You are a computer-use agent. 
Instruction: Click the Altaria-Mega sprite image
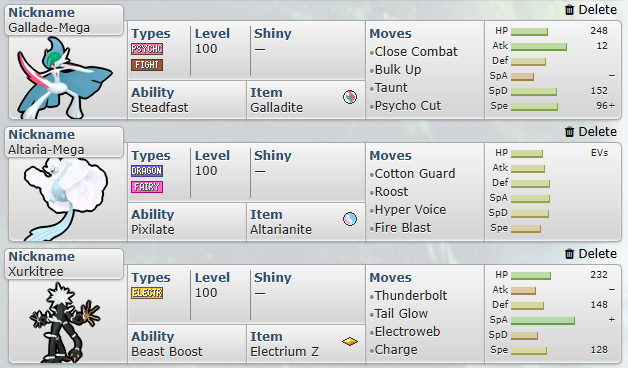pos(66,199)
